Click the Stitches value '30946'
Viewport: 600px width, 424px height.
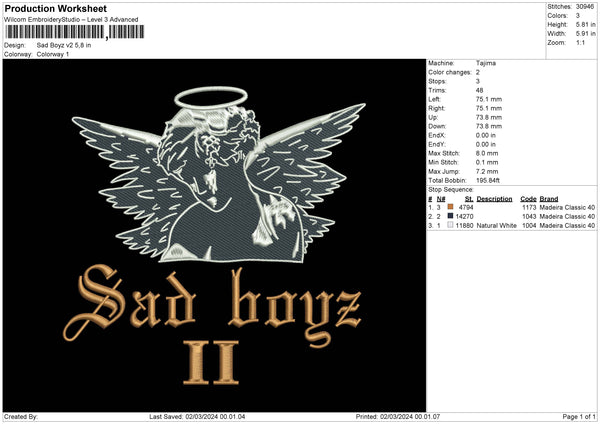[x=585, y=7]
